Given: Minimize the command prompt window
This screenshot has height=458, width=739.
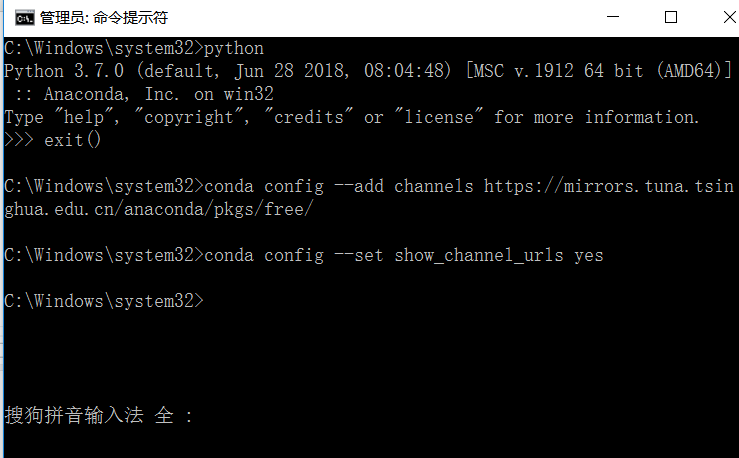Looking at the screenshot, I should [613, 17].
